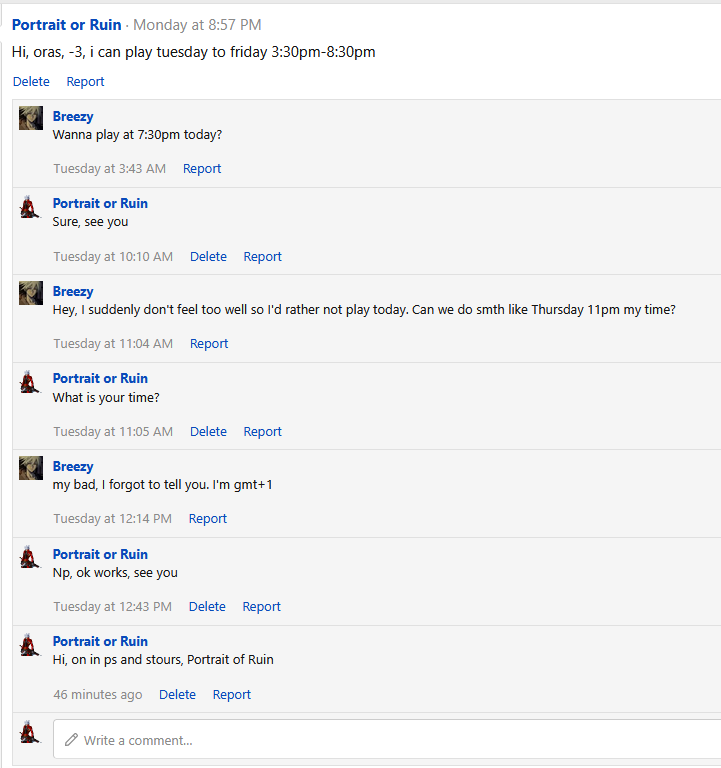
Task: Report Breezy's comment posted Tuesday at 11:04 AM
Action: pyautogui.click(x=209, y=344)
